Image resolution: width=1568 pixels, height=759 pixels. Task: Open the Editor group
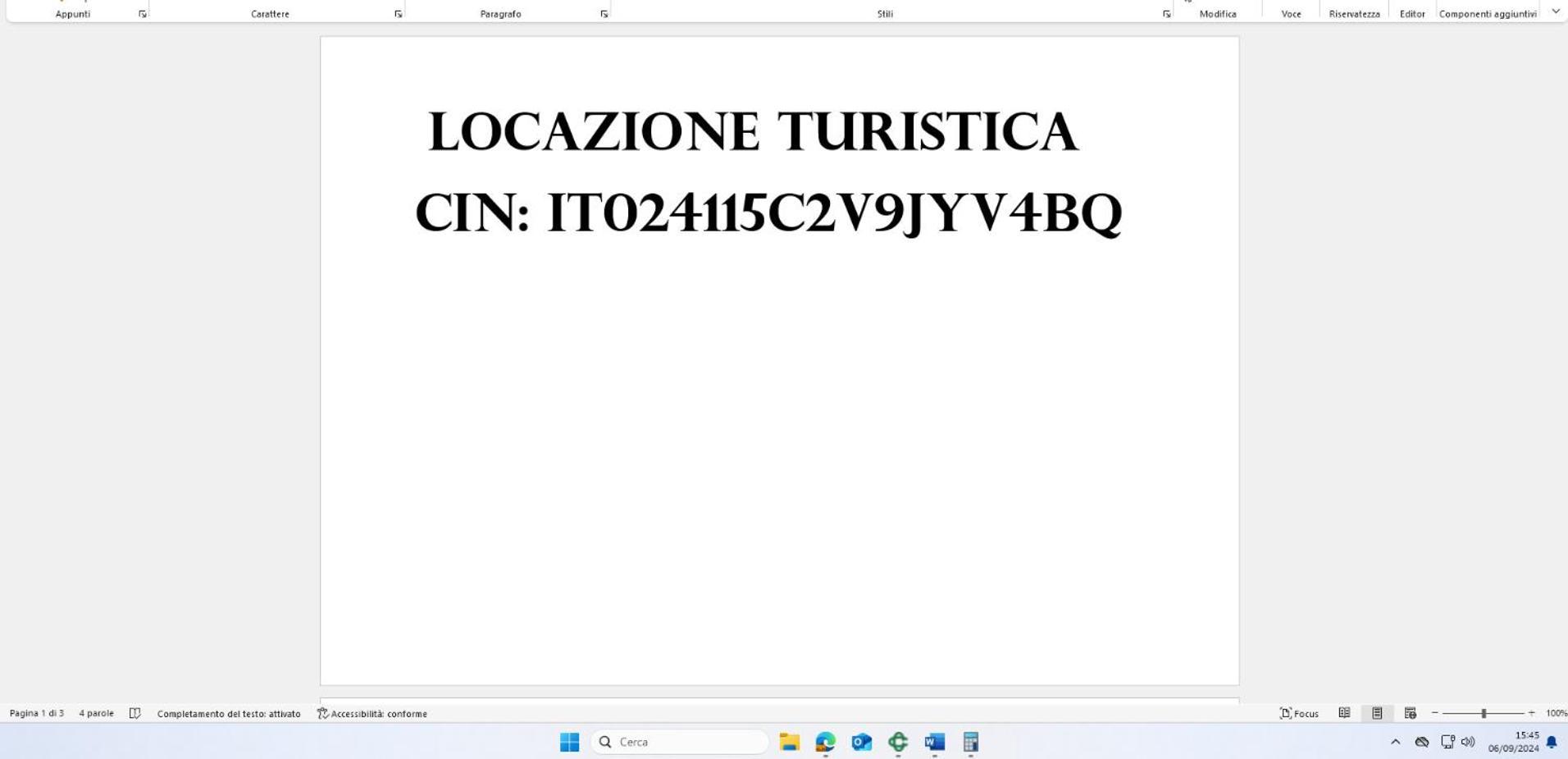click(x=1412, y=14)
